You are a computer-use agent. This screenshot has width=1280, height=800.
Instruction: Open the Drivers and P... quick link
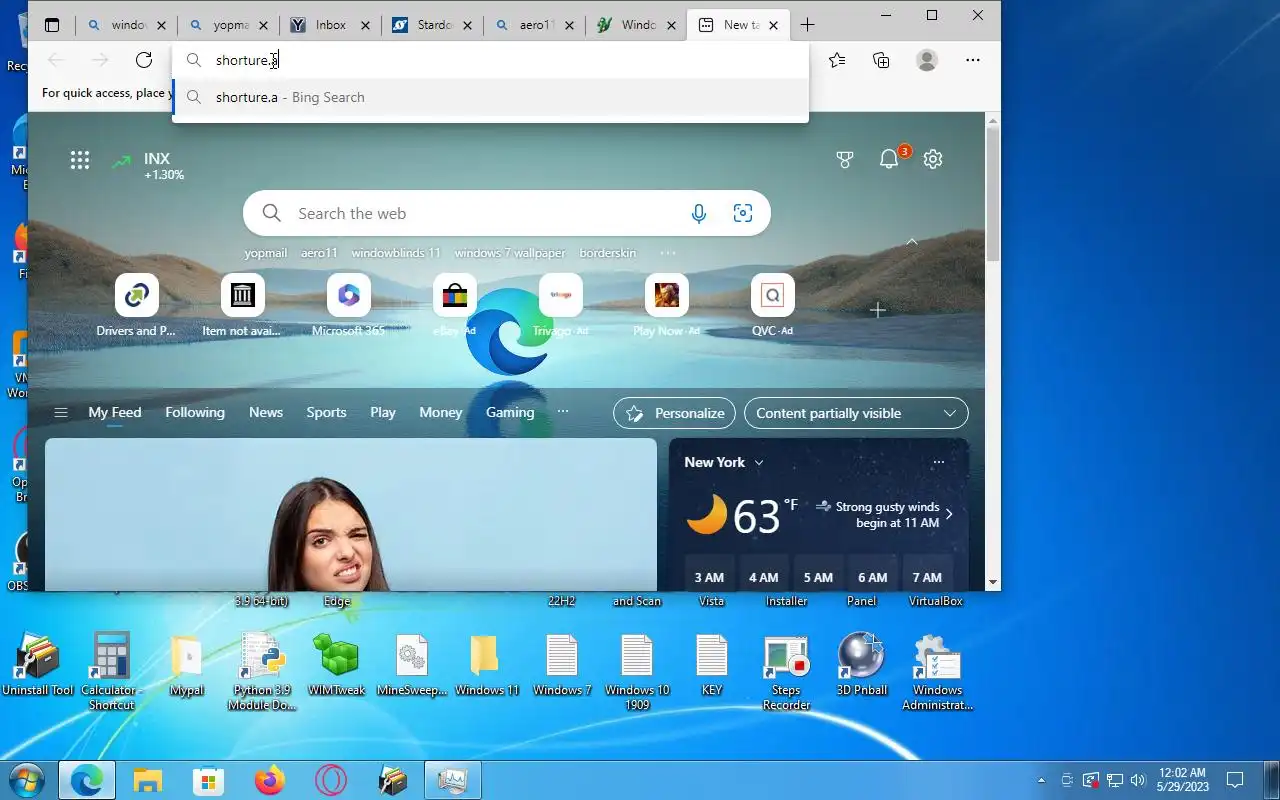(x=136, y=306)
